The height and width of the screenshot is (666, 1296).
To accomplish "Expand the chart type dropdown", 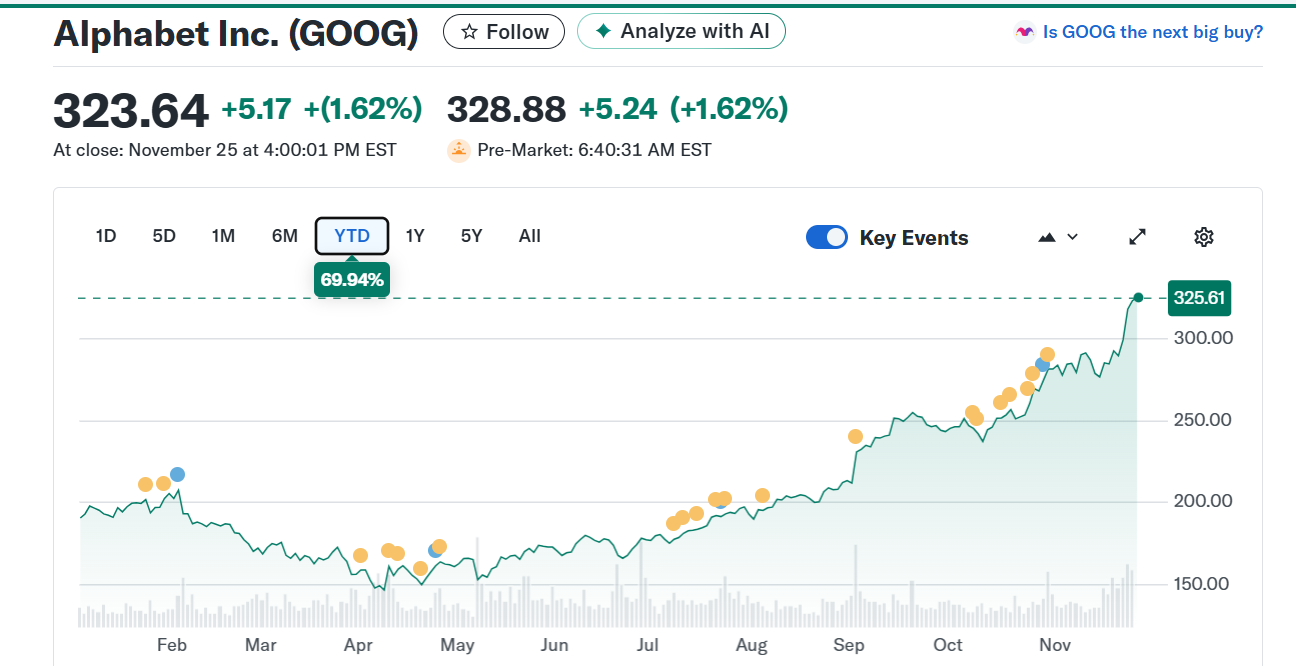I will 1058,237.
